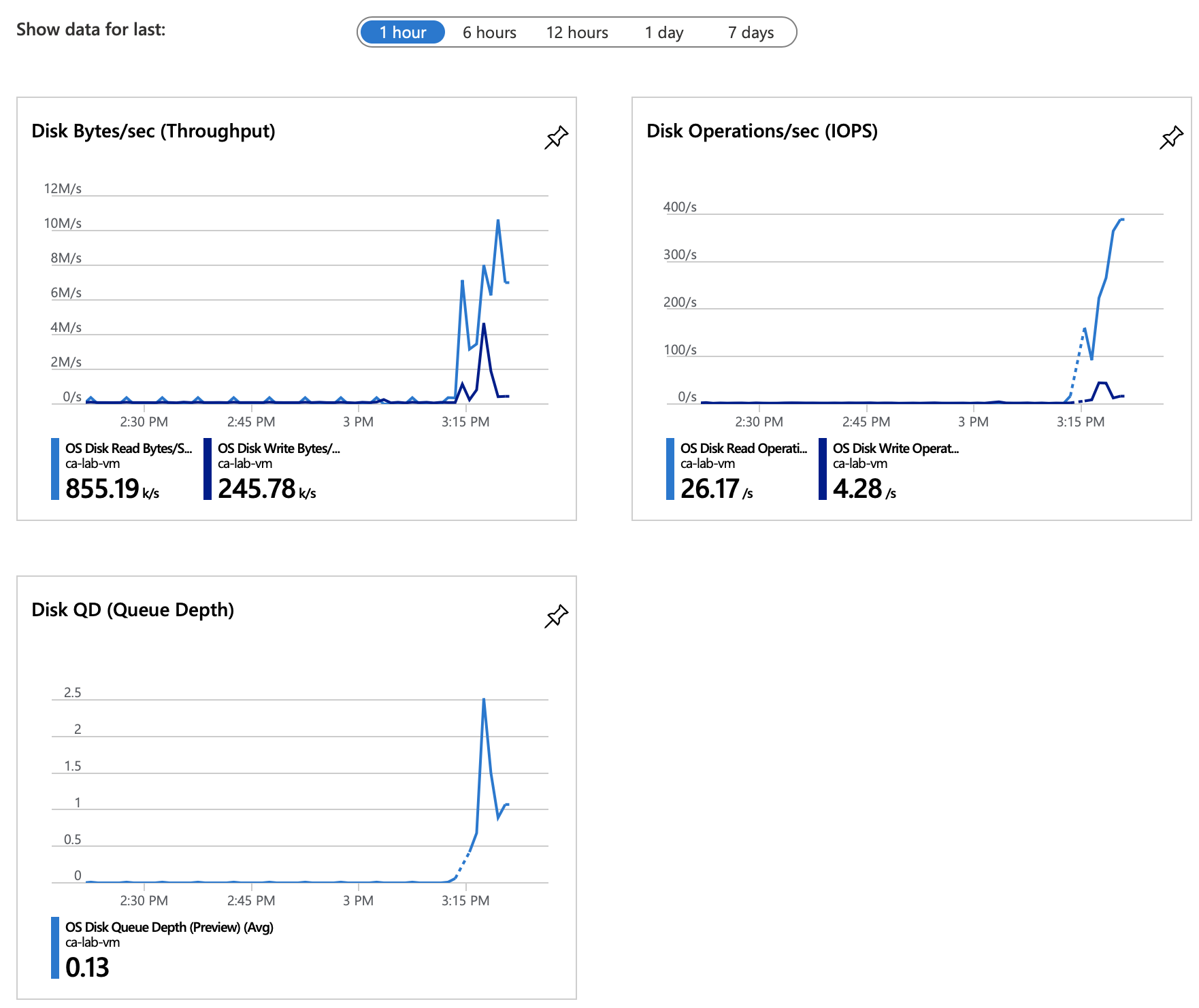
Task: Pin the Disk Operations/sec IOPS chart
Action: [x=1171, y=137]
